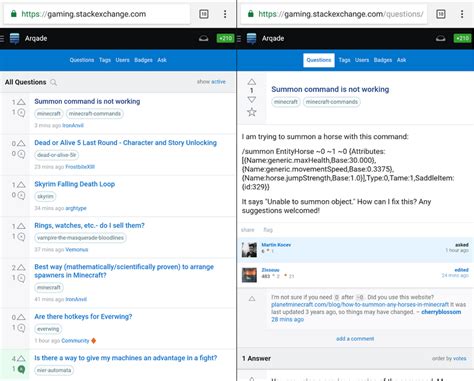Click the everwing tag
The height and width of the screenshot is (381, 474).
[x=48, y=329]
